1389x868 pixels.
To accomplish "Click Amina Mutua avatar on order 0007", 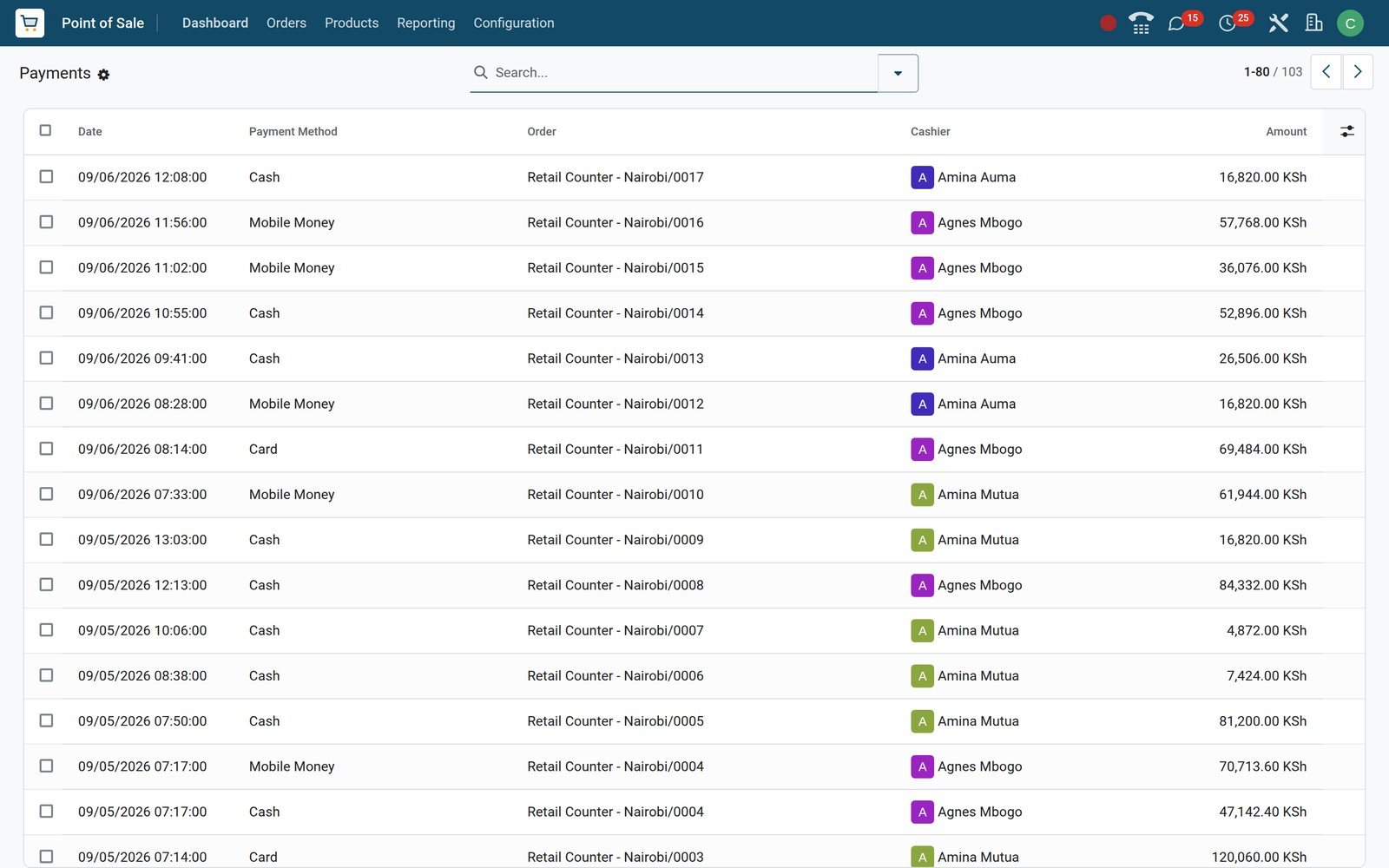I will click(x=922, y=630).
